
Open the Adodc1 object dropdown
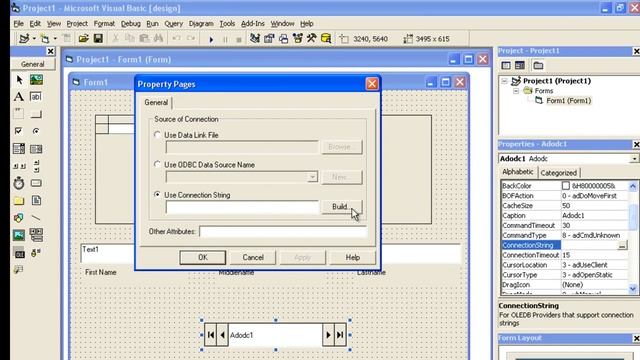634,159
